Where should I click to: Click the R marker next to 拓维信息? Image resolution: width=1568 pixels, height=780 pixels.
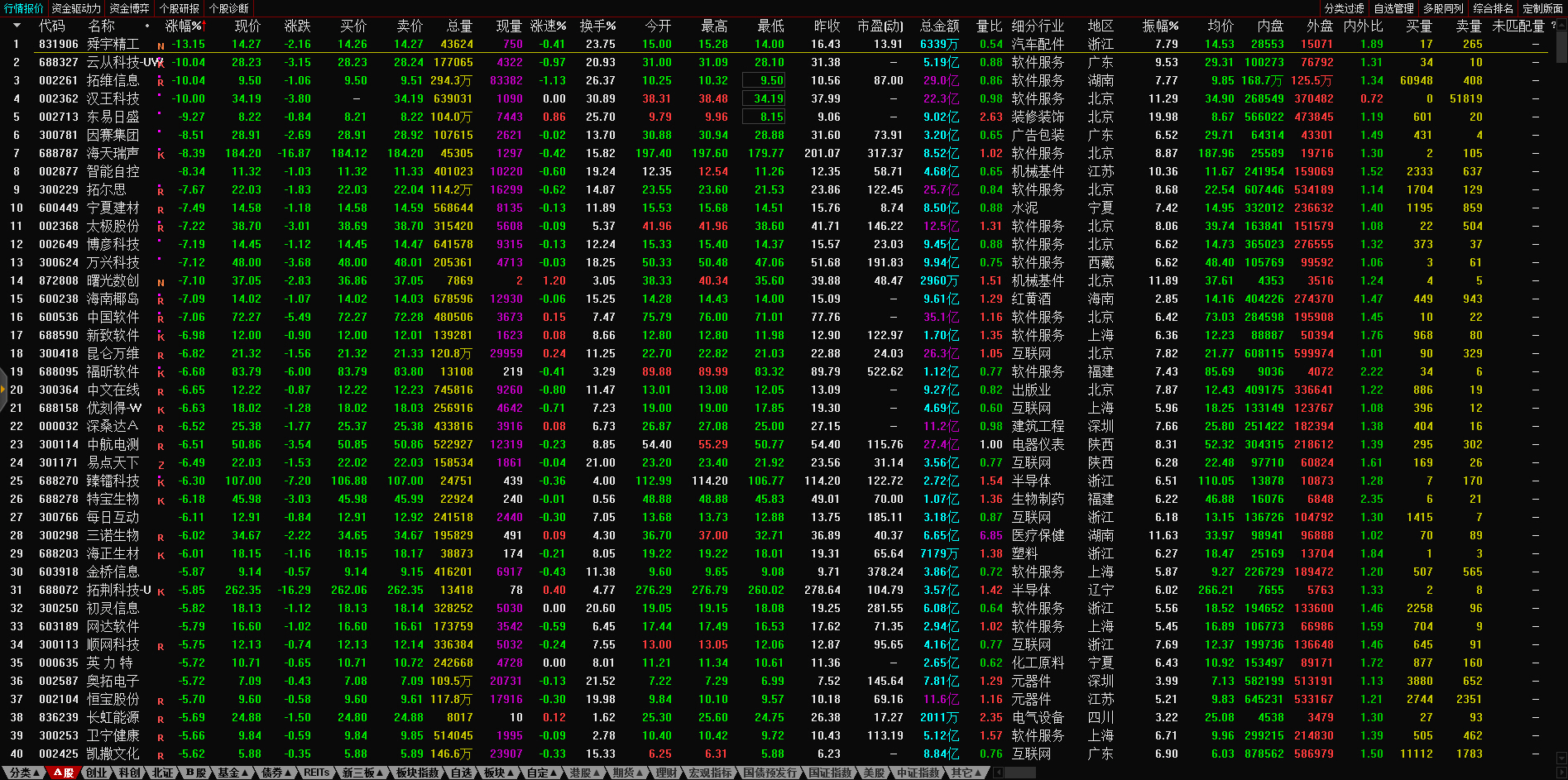pos(161,82)
